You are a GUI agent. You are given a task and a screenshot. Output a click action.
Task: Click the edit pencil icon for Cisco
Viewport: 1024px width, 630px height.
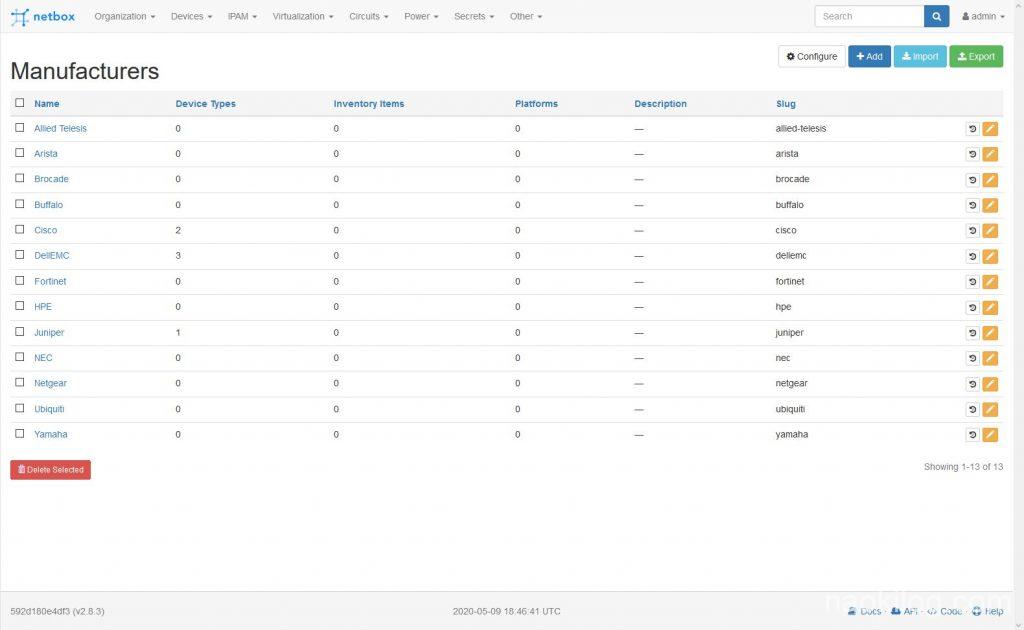point(990,230)
